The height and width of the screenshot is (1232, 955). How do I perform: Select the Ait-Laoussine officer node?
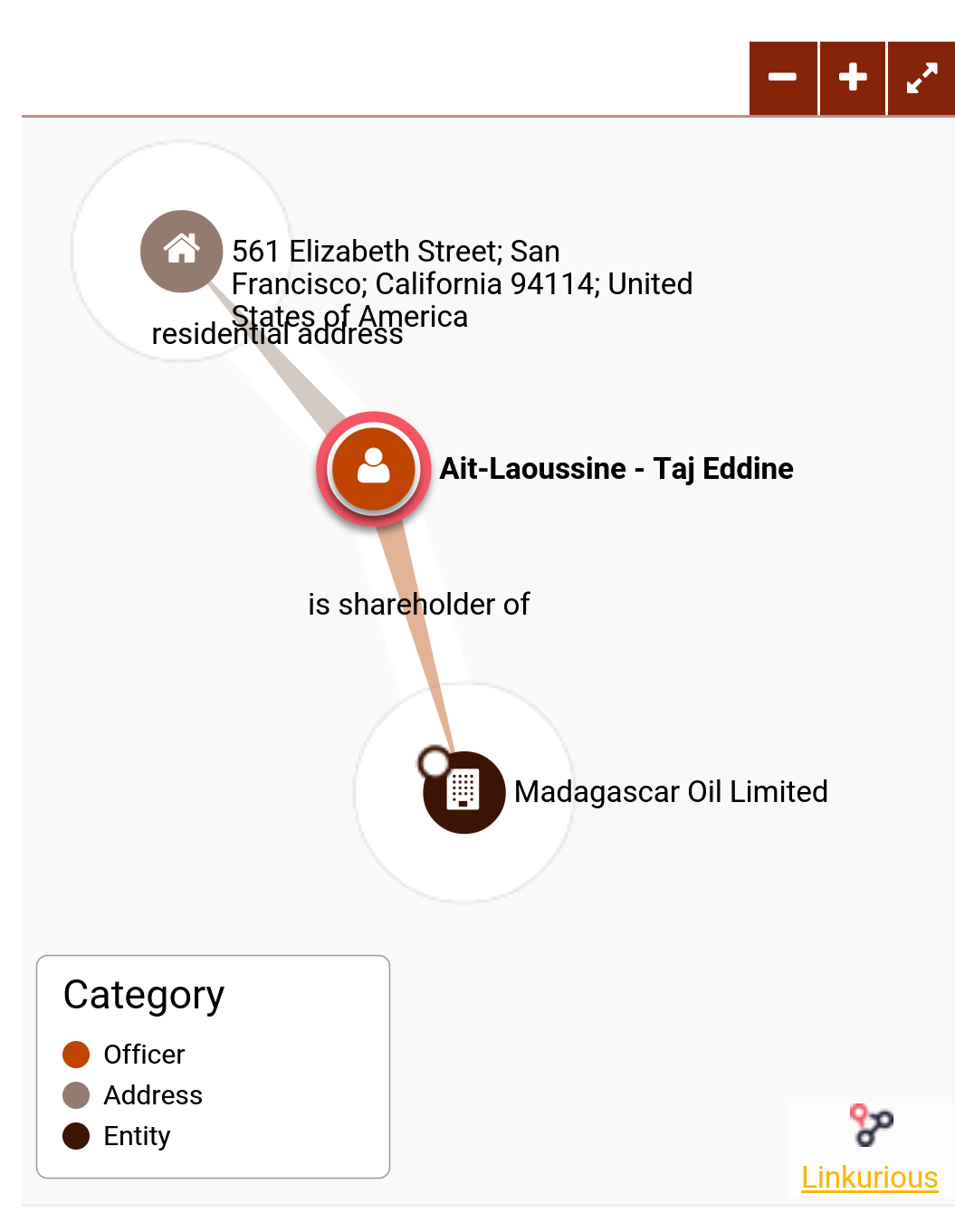373,469
